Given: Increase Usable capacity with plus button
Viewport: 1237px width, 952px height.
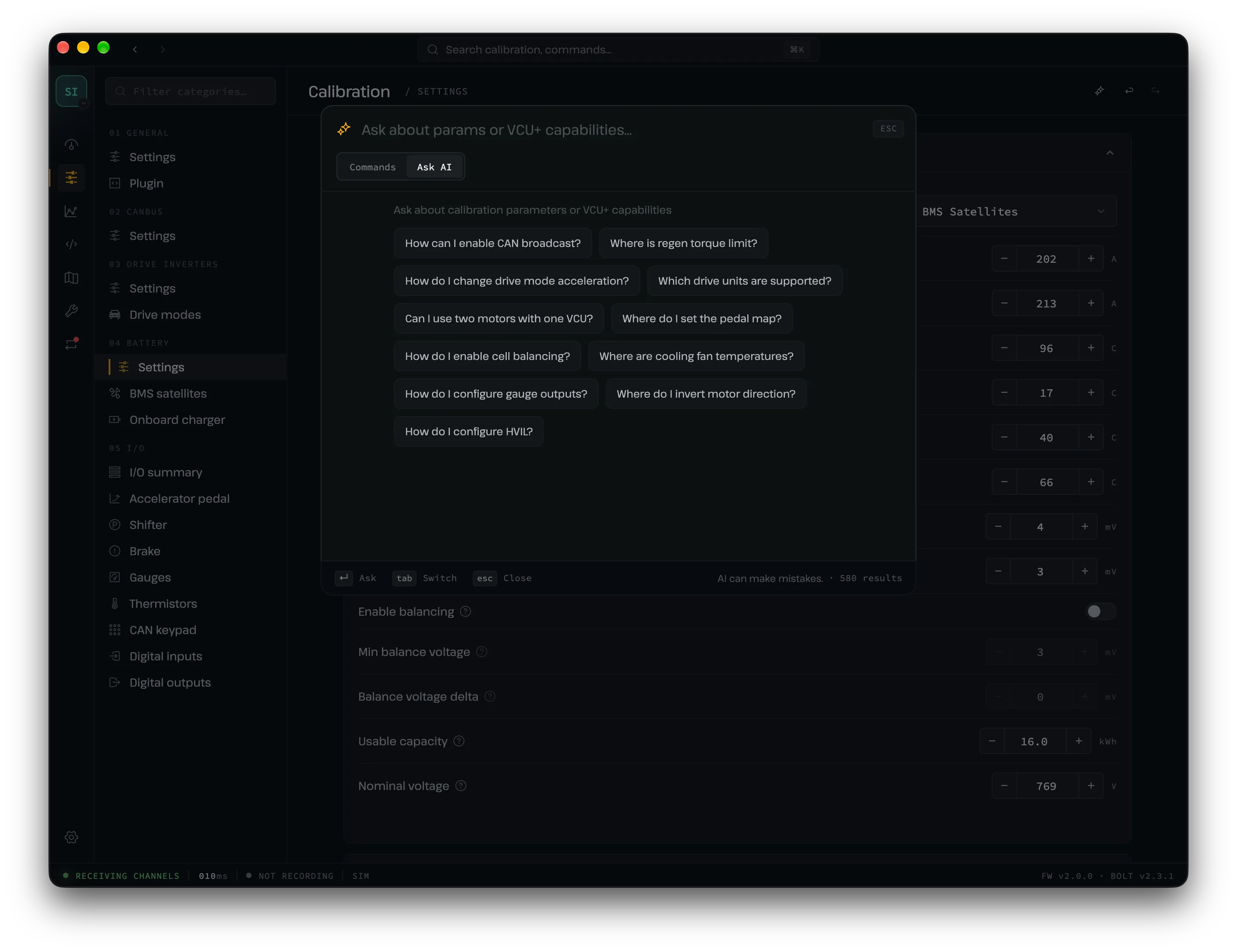Looking at the screenshot, I should click(x=1078, y=741).
